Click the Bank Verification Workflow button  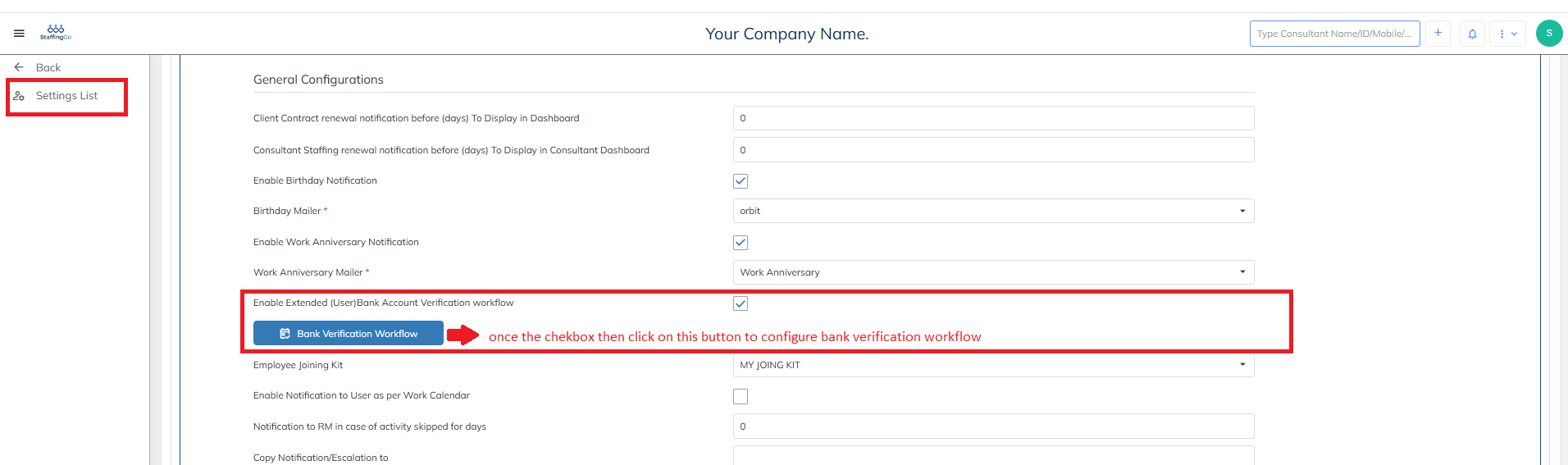pyautogui.click(x=349, y=334)
